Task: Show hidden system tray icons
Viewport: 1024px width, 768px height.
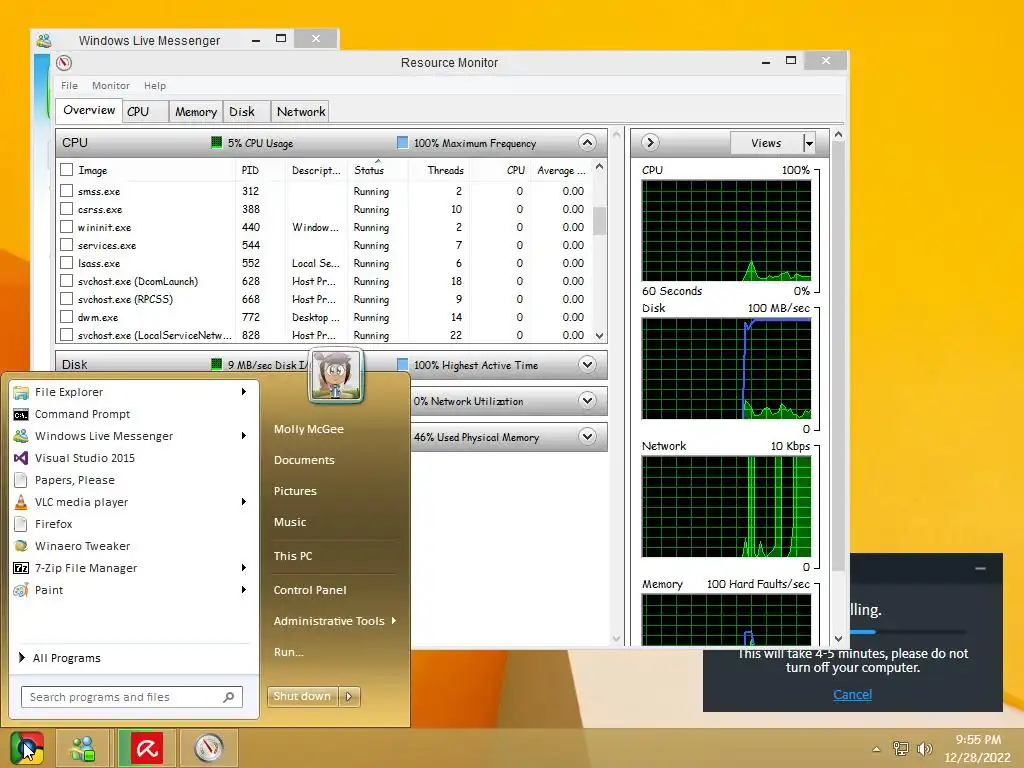Action: pyautogui.click(x=876, y=749)
